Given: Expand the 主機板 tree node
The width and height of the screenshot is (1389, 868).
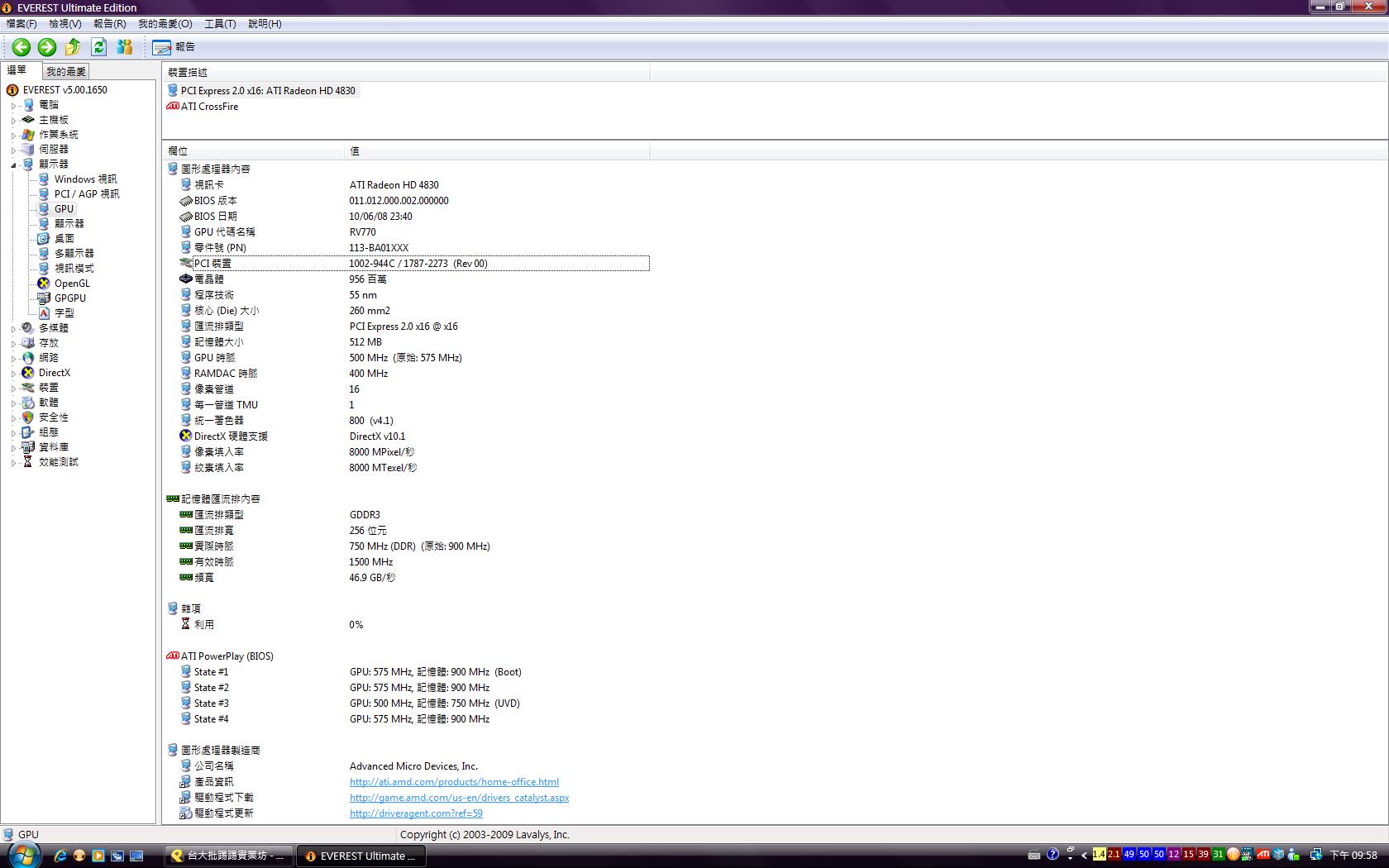Looking at the screenshot, I should tap(14, 120).
